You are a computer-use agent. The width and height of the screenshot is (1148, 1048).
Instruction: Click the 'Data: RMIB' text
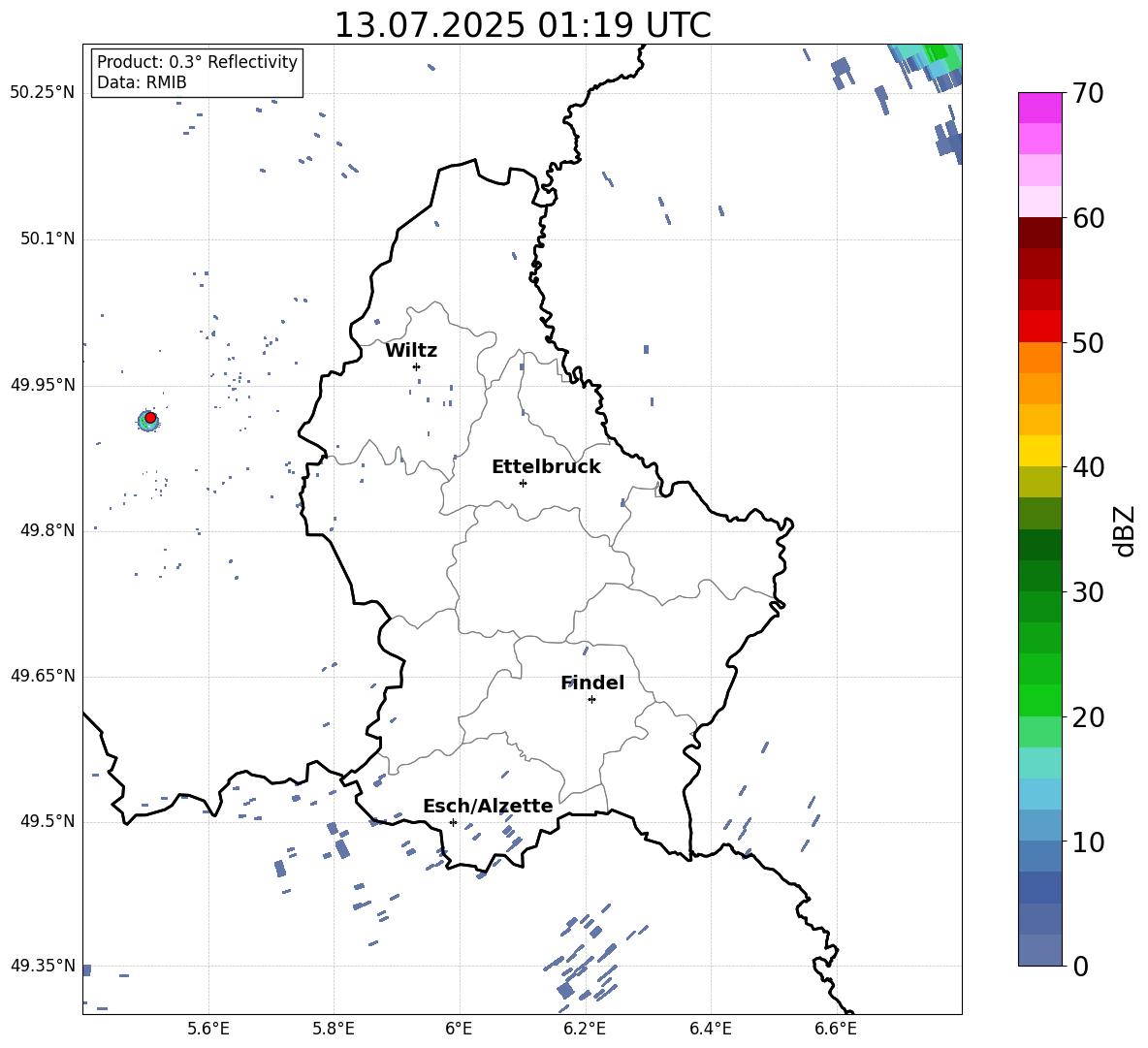pos(142,82)
